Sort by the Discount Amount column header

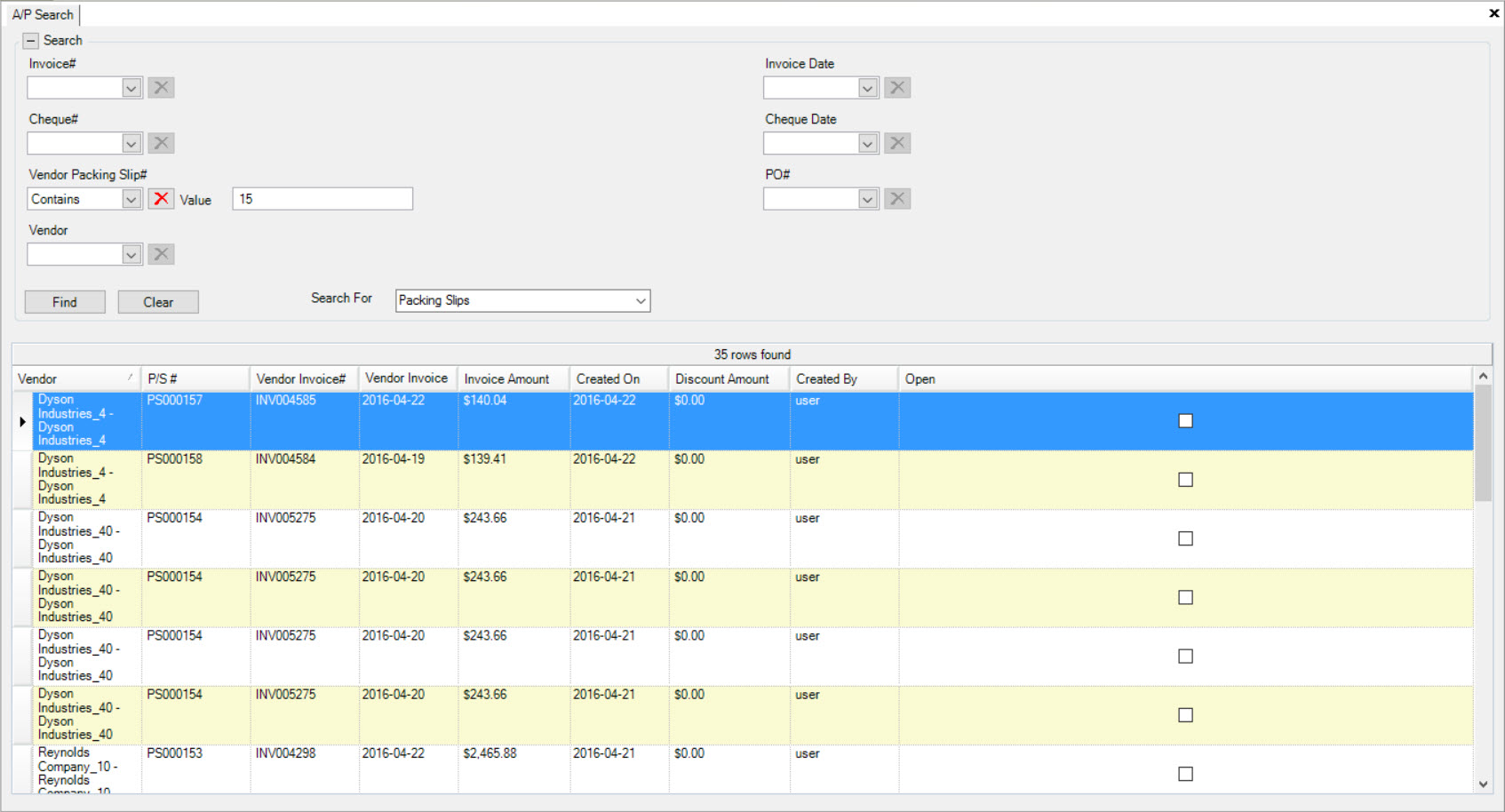click(x=729, y=378)
